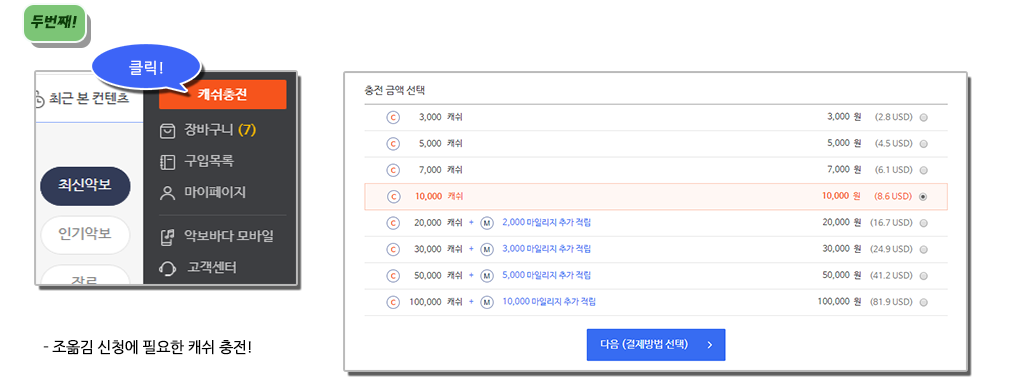Screen dimensions: 1015x383
Task: Click the cash coin icon for 7,000 캐쉬
Action: point(393,170)
